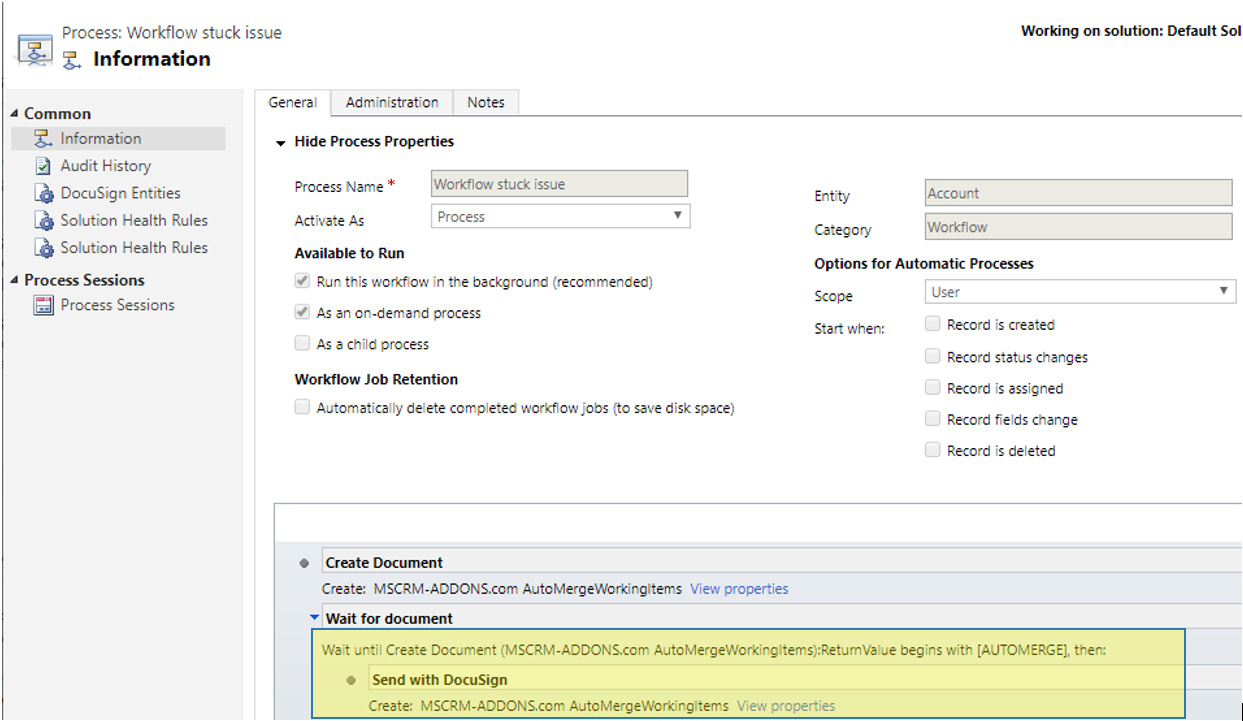1243x721 pixels.
Task: Open View properties for Send with DocuSign
Action: (786, 706)
